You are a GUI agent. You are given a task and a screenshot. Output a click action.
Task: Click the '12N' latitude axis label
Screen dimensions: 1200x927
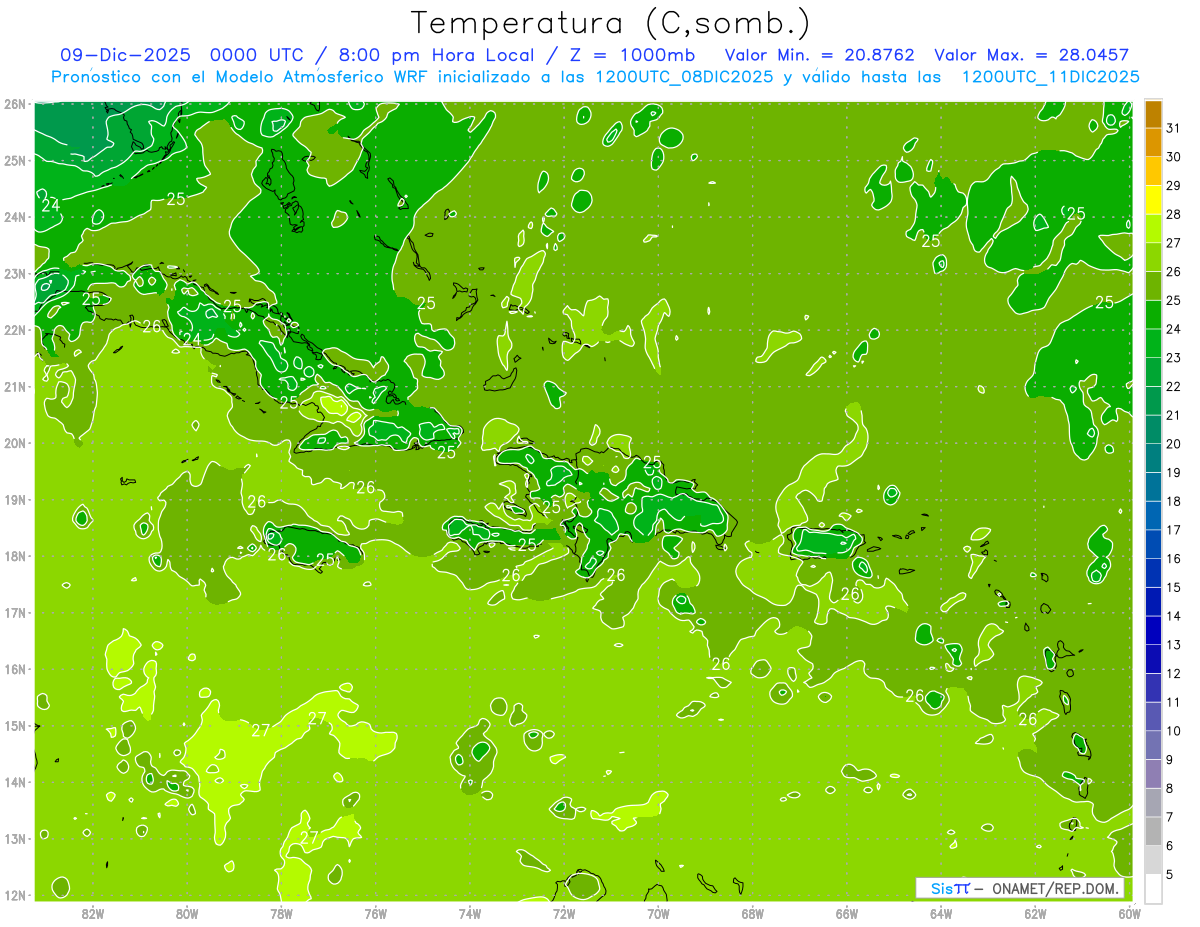[x=14, y=895]
